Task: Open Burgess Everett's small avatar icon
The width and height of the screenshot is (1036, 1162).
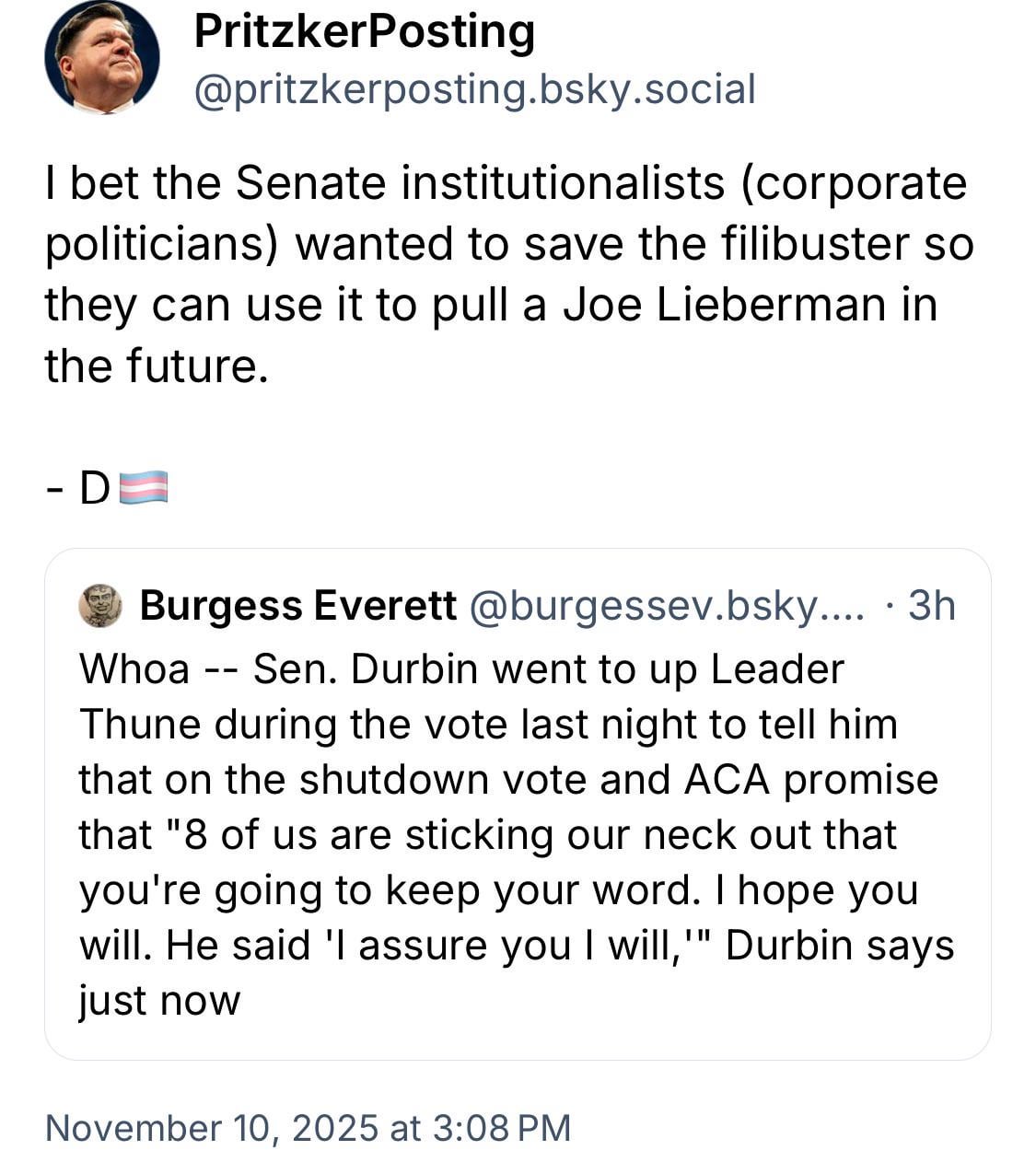Action: [100, 606]
